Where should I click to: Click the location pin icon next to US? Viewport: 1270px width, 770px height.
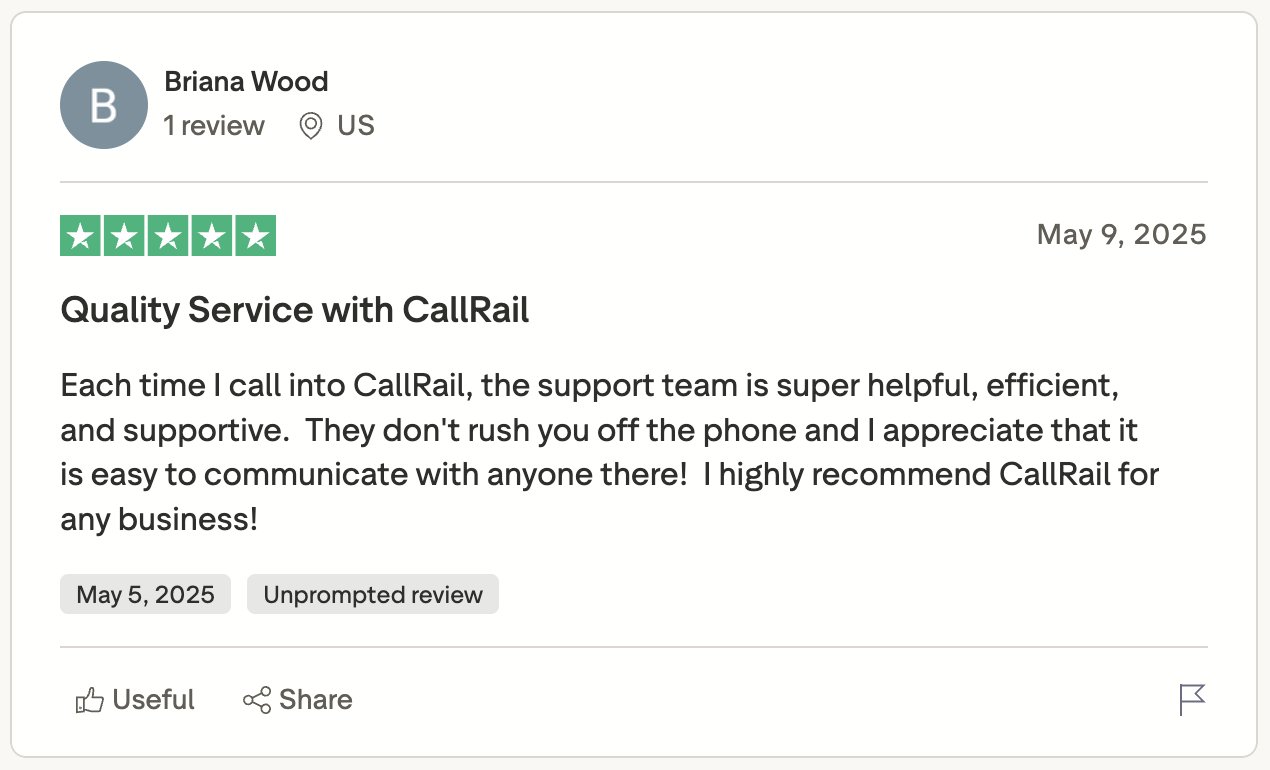[310, 126]
